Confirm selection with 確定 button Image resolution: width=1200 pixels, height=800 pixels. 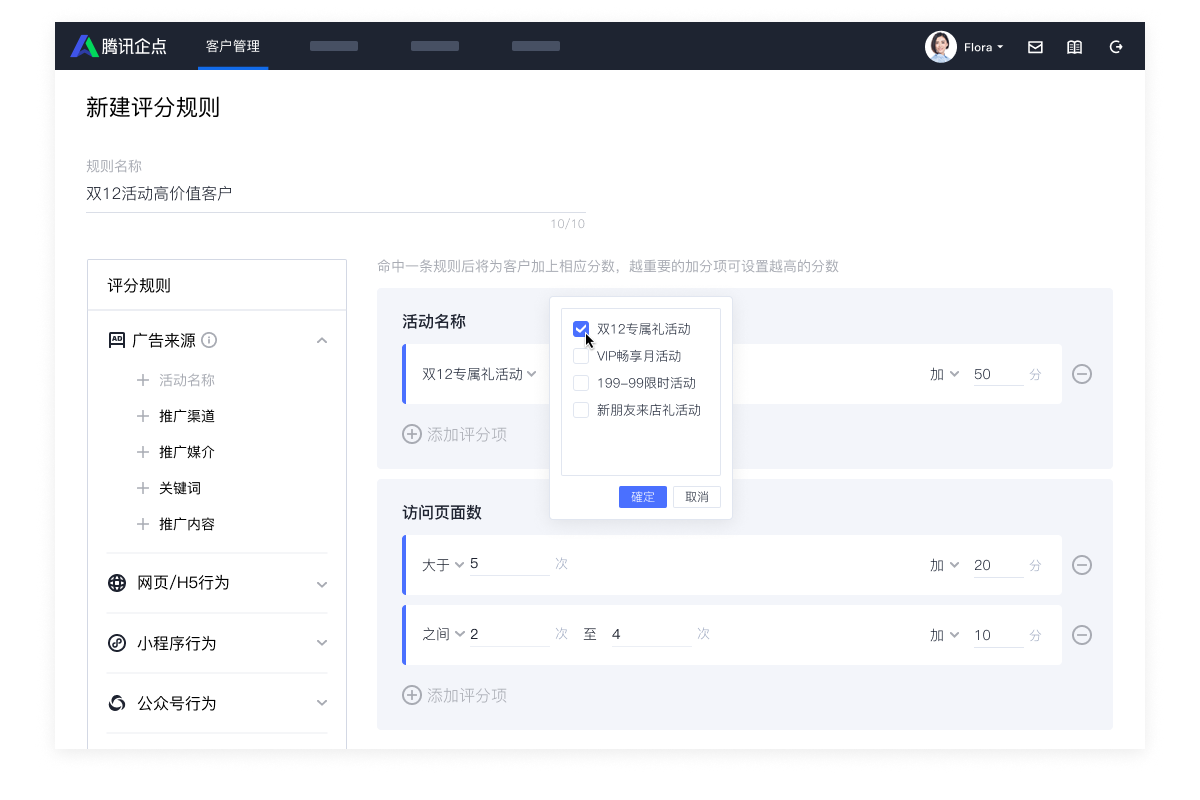643,497
